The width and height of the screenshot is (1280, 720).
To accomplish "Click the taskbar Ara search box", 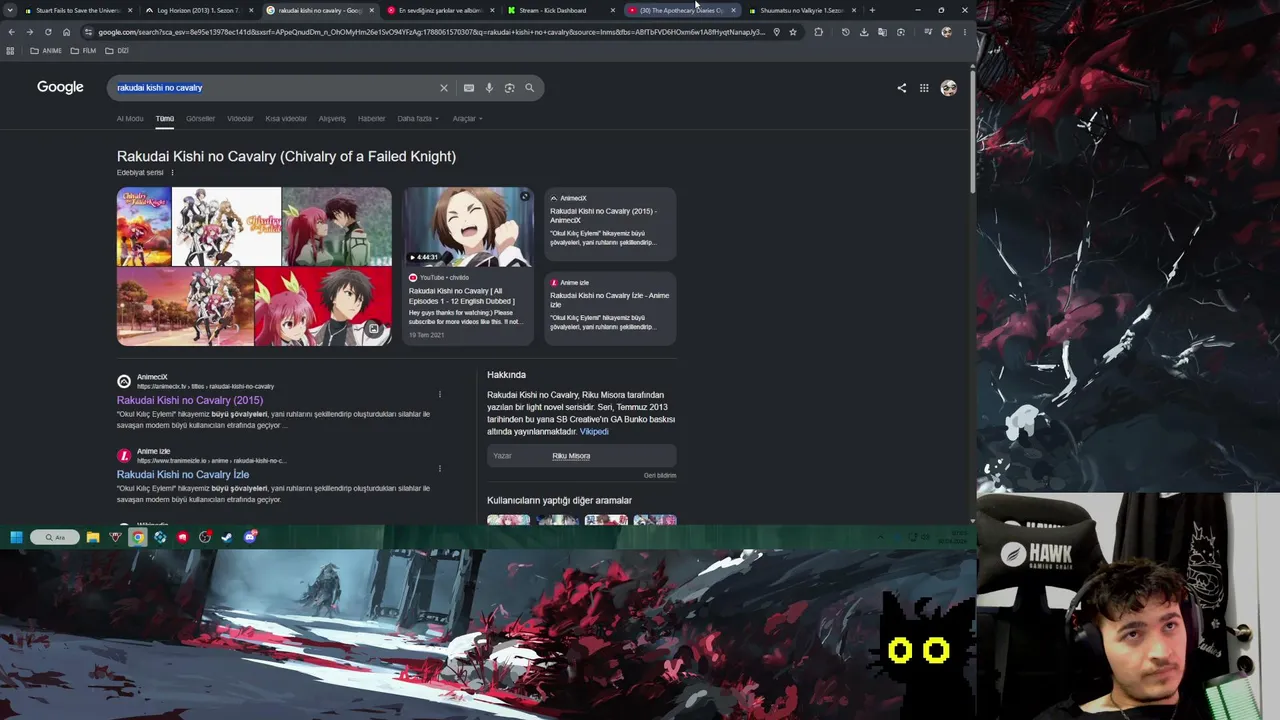I will click(x=55, y=537).
